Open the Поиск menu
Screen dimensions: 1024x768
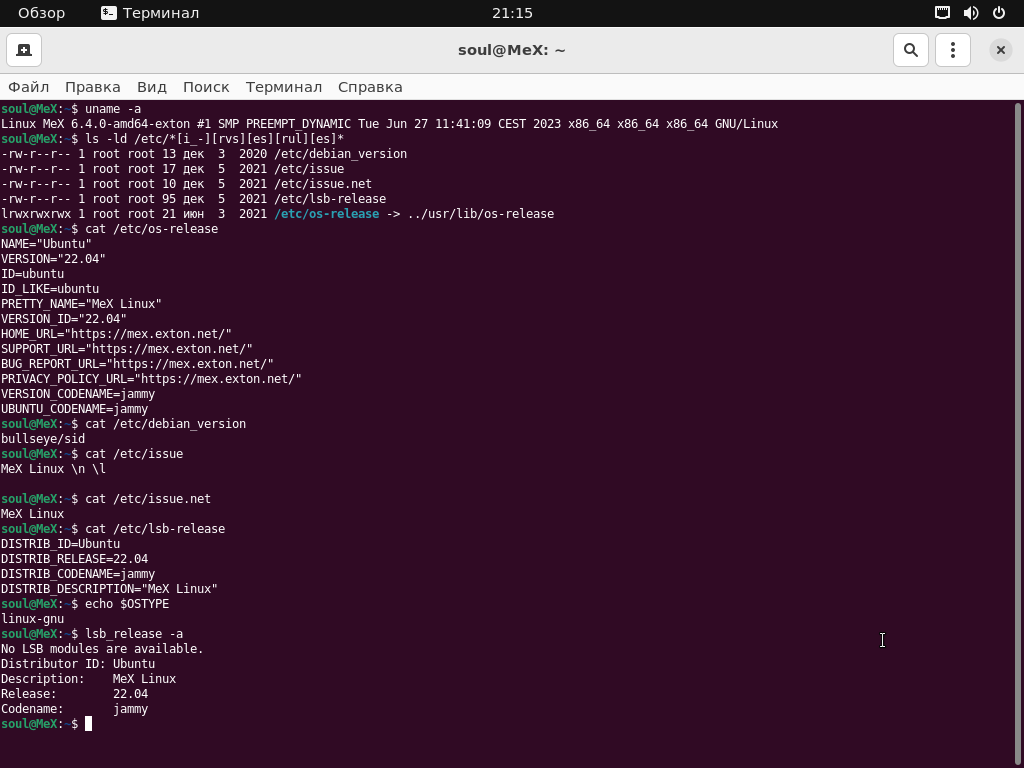click(206, 87)
